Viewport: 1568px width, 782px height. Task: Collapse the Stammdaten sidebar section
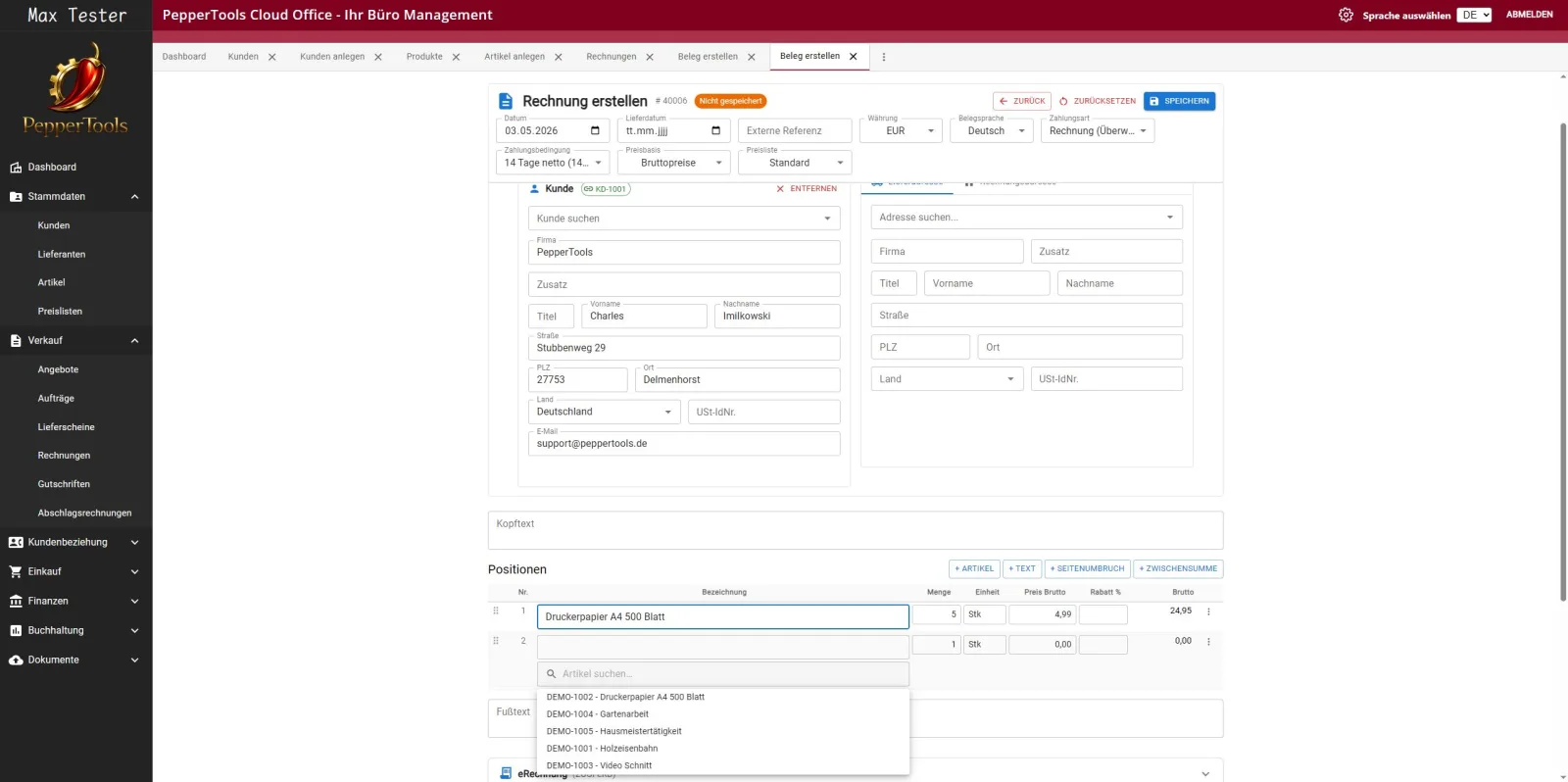pyautogui.click(x=134, y=197)
